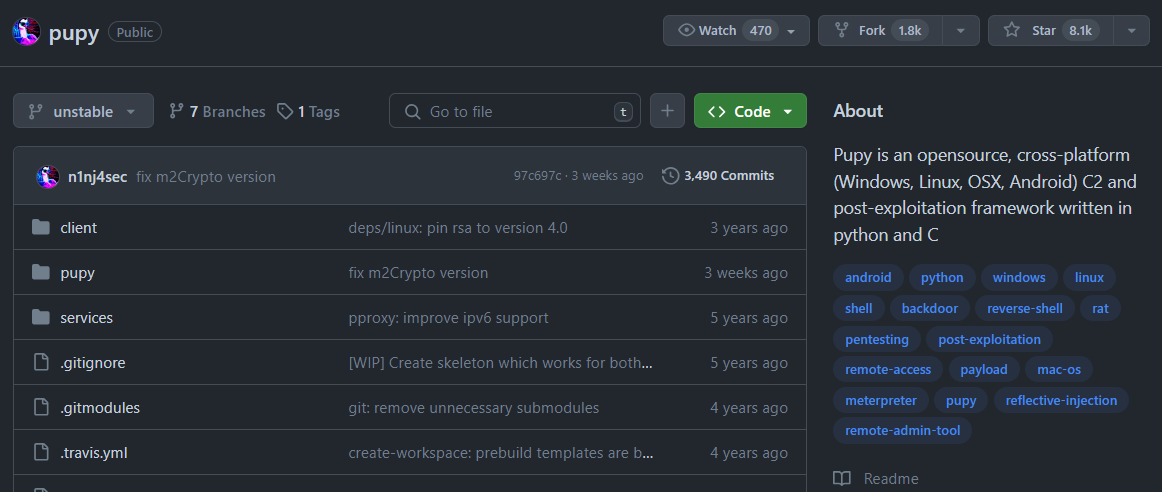
Task: Click the .gitignore file icon
Action: click(x=41, y=363)
